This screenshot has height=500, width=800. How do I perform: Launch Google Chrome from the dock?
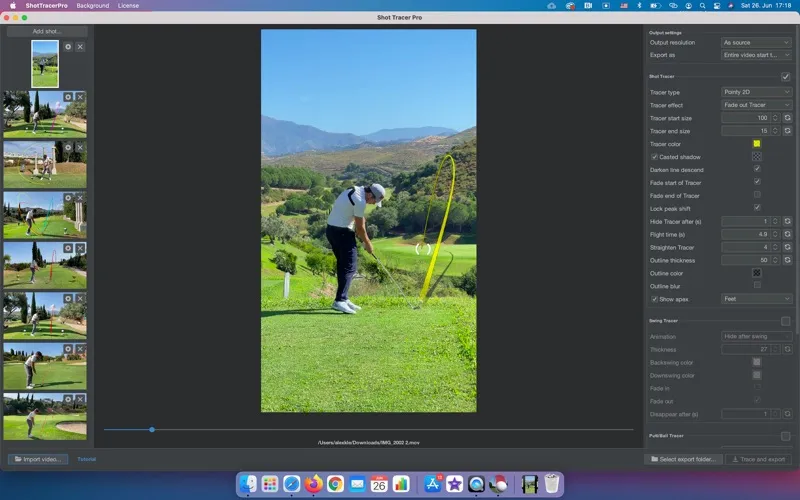(x=335, y=484)
